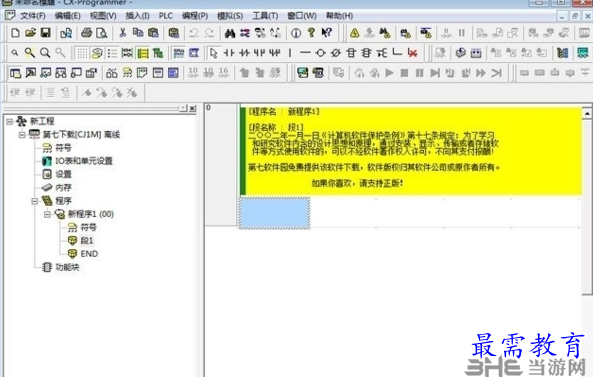The height and width of the screenshot is (377, 593).
Task: Insert a New PLC Instruction box
Action: tap(351, 53)
